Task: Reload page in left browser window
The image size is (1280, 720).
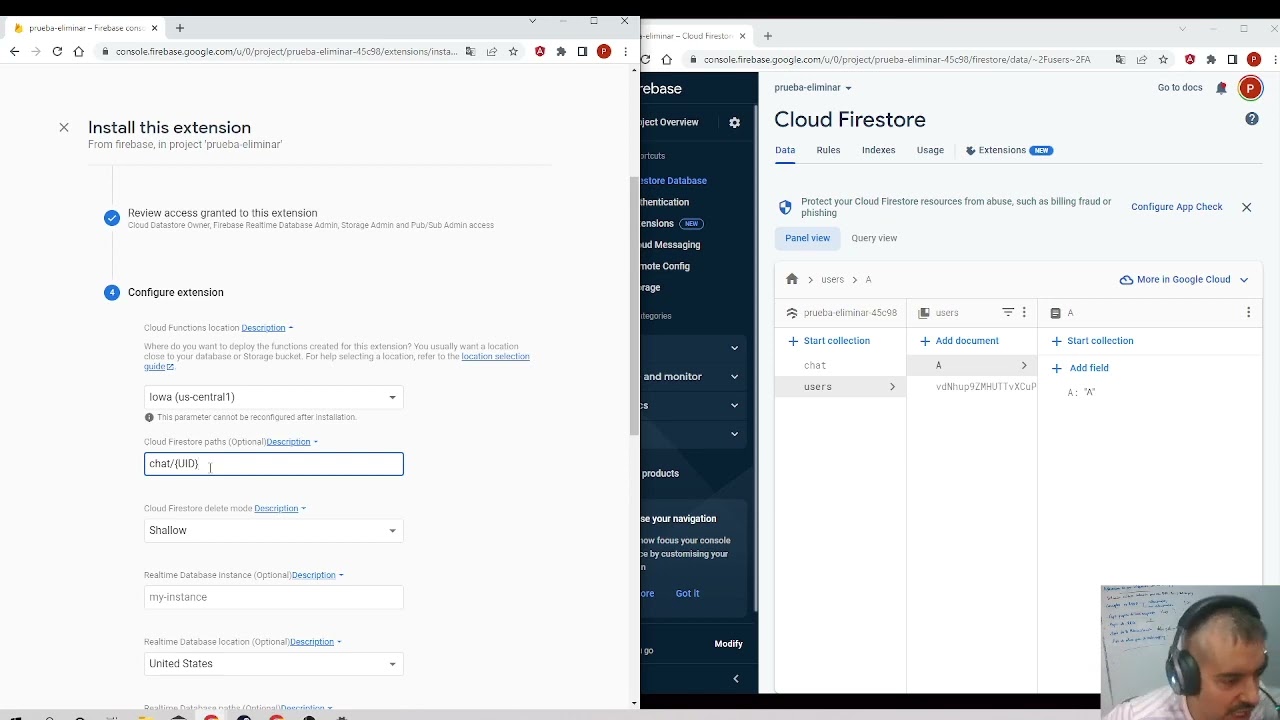Action: point(57,51)
